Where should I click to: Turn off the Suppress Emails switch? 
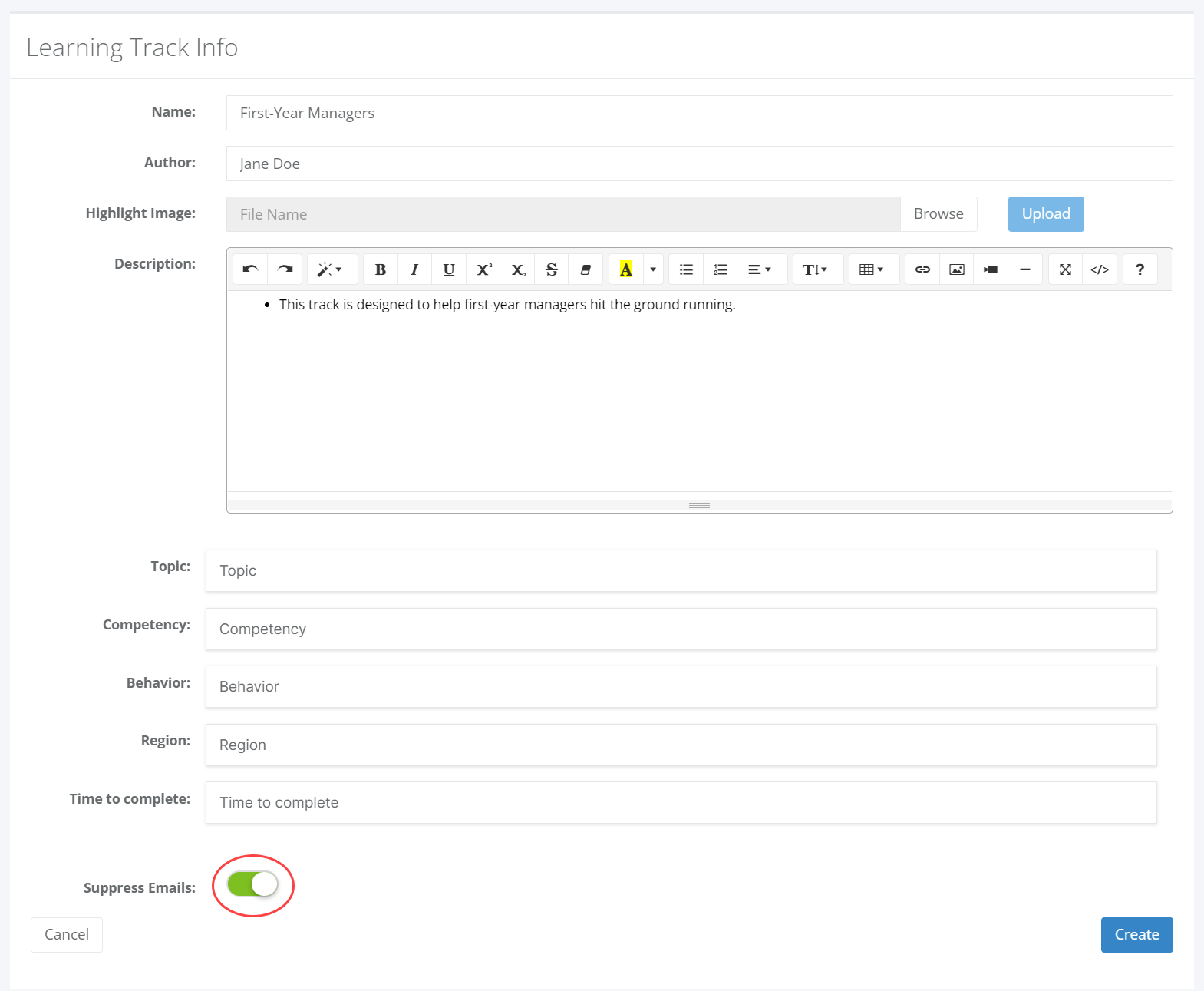253,884
